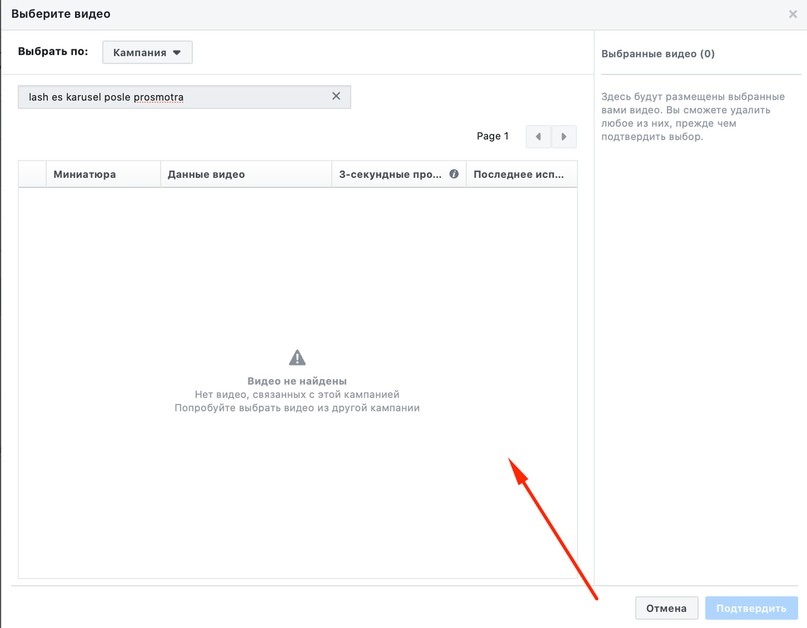Image resolution: width=807 pixels, height=628 pixels.
Task: Click the Миниатюра column header
Action: coord(103,174)
